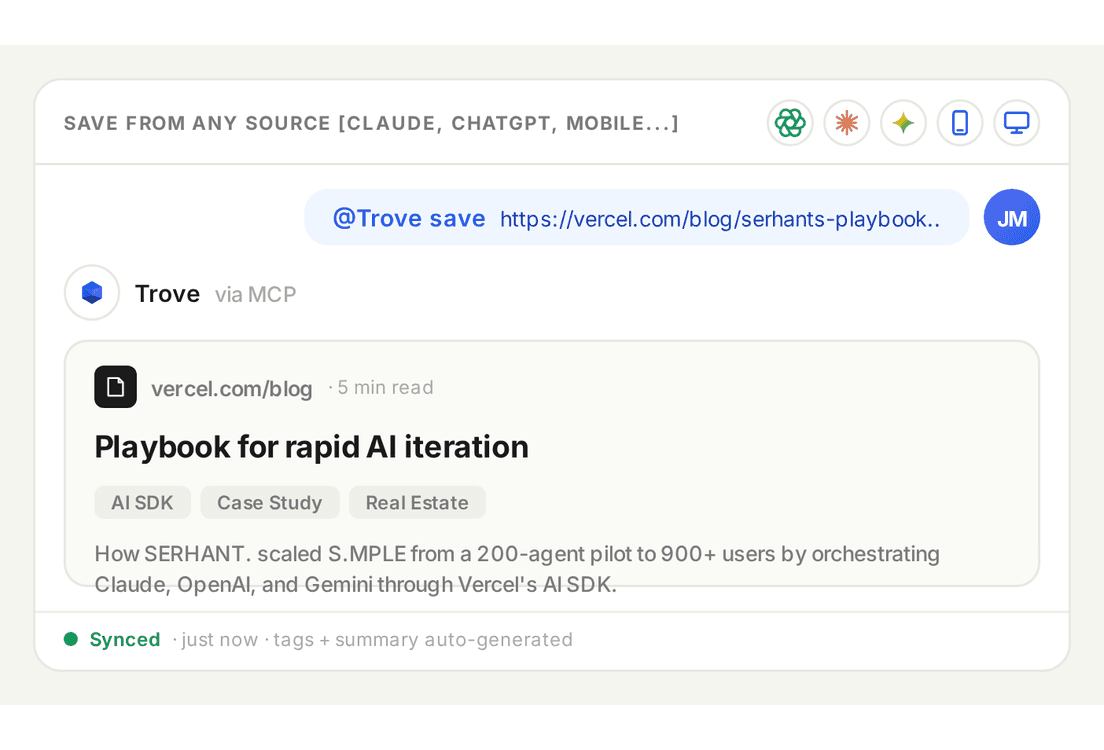Image resolution: width=1104 pixels, height=750 pixels.
Task: Select the mobile phone source icon
Action: coord(960,123)
